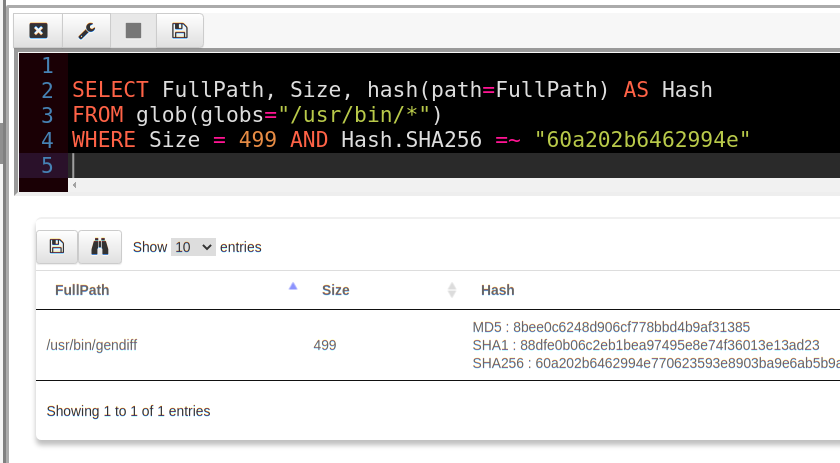The image size is (840, 463).
Task: Sort by the FullPath ascending arrow
Action: 293,287
